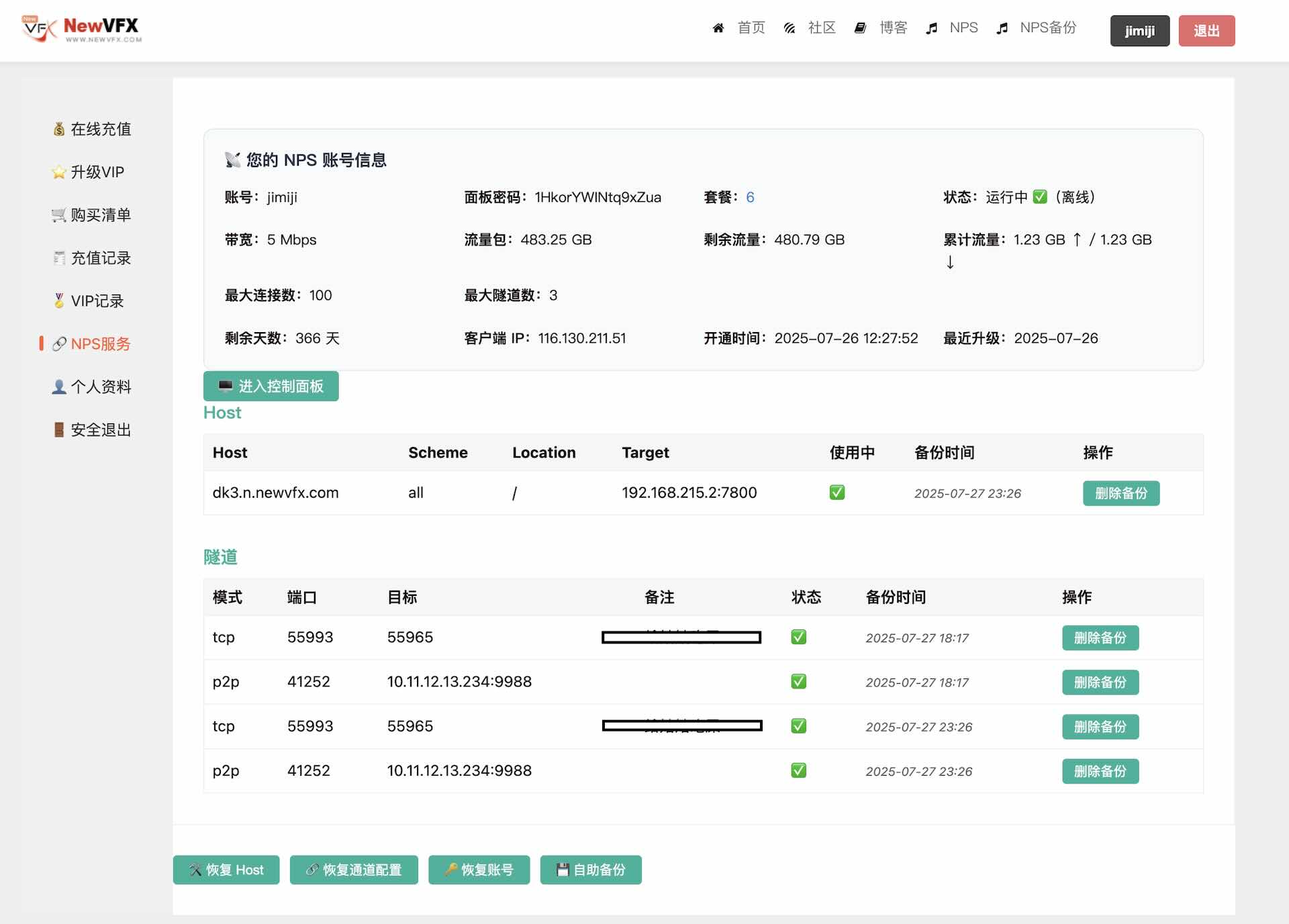Image resolution: width=1289 pixels, height=924 pixels.
Task: Click the medal icon for VIP记录
Action: click(59, 301)
